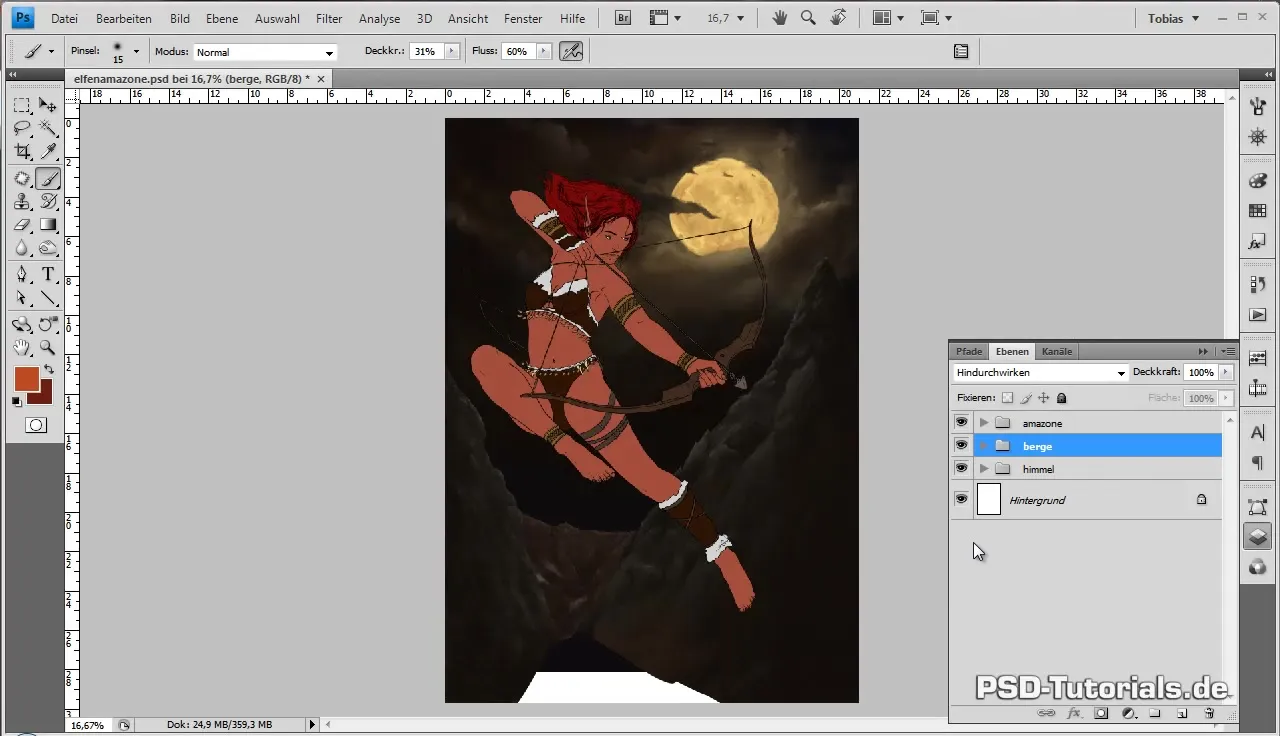Toggle lock transparent pixels
The height and width of the screenshot is (736, 1280).
click(1008, 398)
